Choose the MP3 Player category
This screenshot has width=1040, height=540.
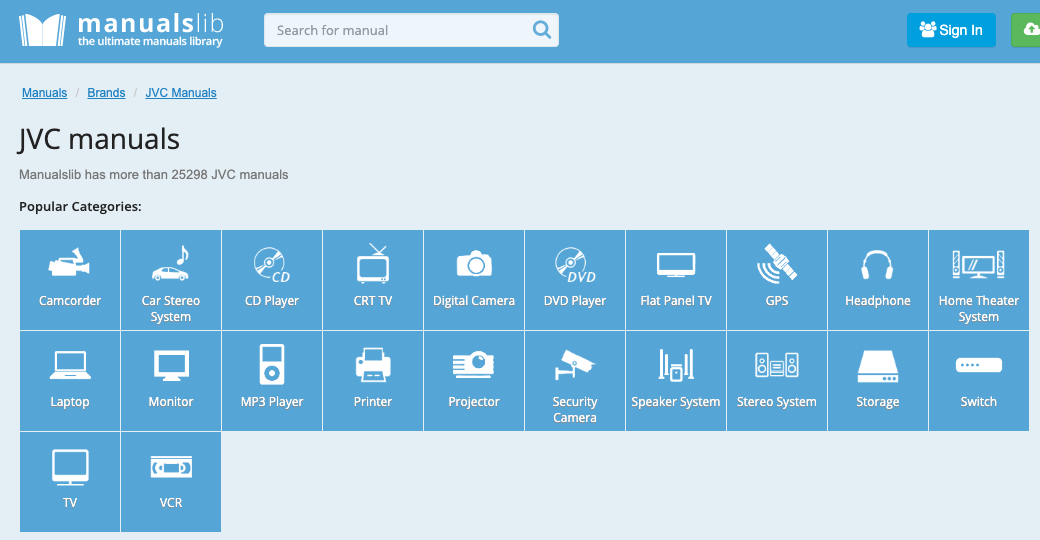pyautogui.click(x=272, y=381)
